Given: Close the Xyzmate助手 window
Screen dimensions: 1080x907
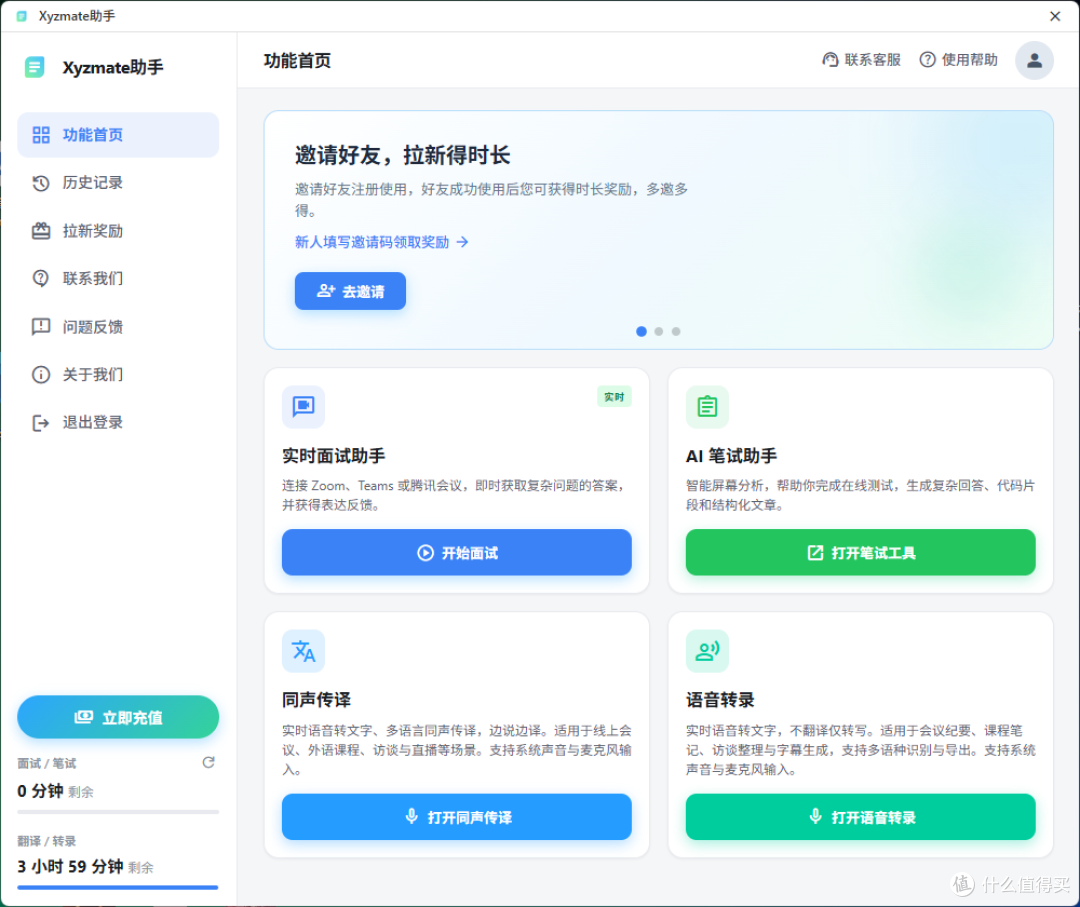Looking at the screenshot, I should click(x=1055, y=16).
